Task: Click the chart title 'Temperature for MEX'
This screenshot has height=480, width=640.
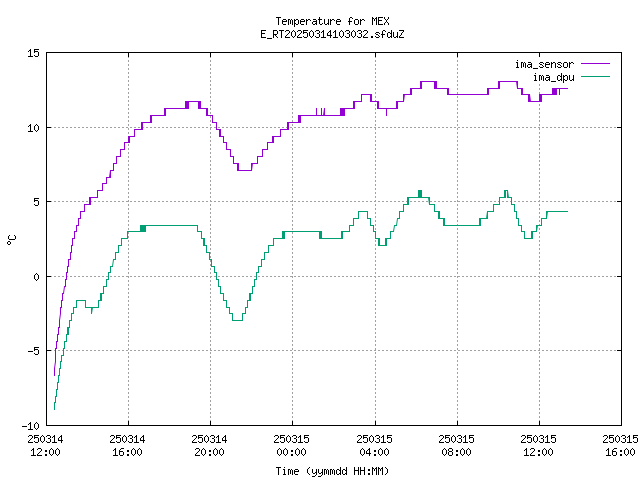Action: point(332,21)
